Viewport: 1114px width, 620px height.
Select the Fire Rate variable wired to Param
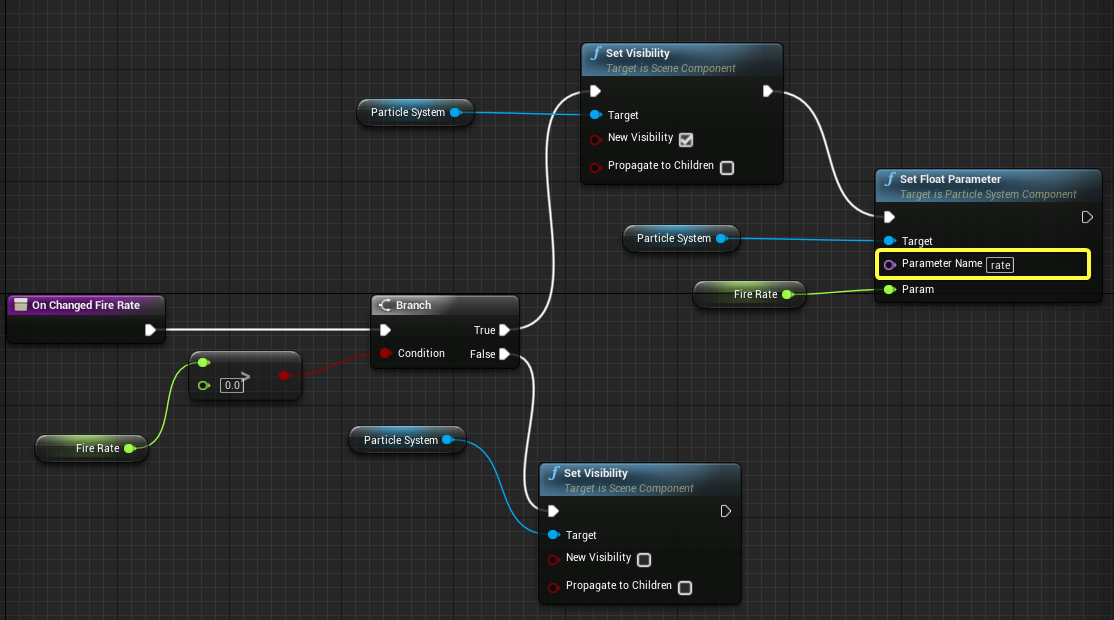pyautogui.click(x=748, y=295)
